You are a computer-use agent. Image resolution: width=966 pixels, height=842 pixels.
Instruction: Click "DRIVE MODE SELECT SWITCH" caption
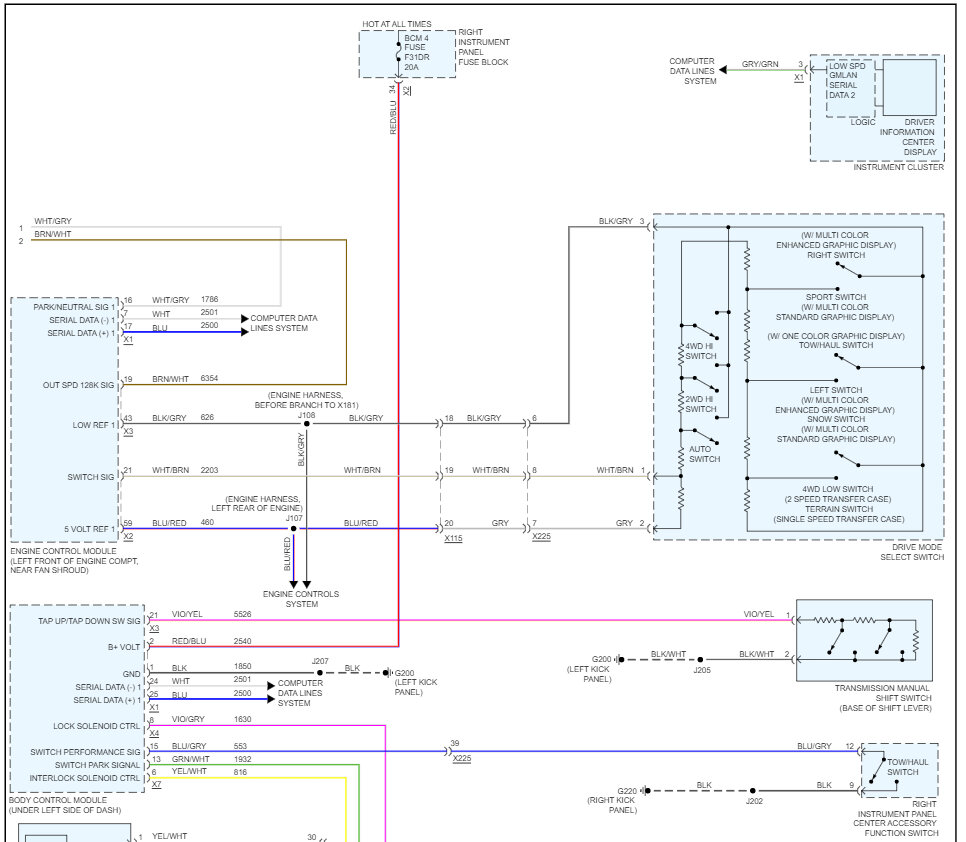[x=912, y=552]
